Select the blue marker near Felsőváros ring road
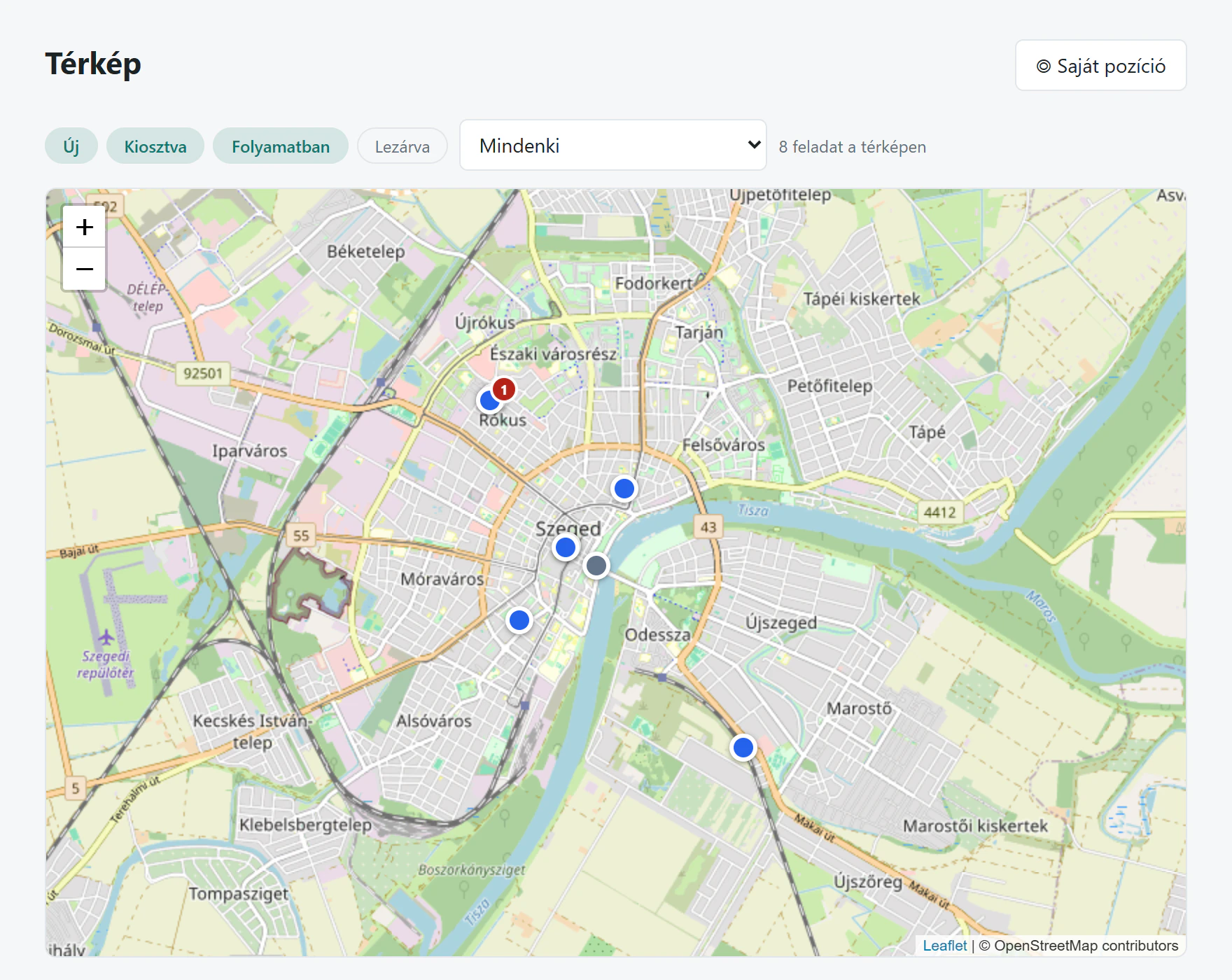Screen dimensions: 1232x980 624,488
